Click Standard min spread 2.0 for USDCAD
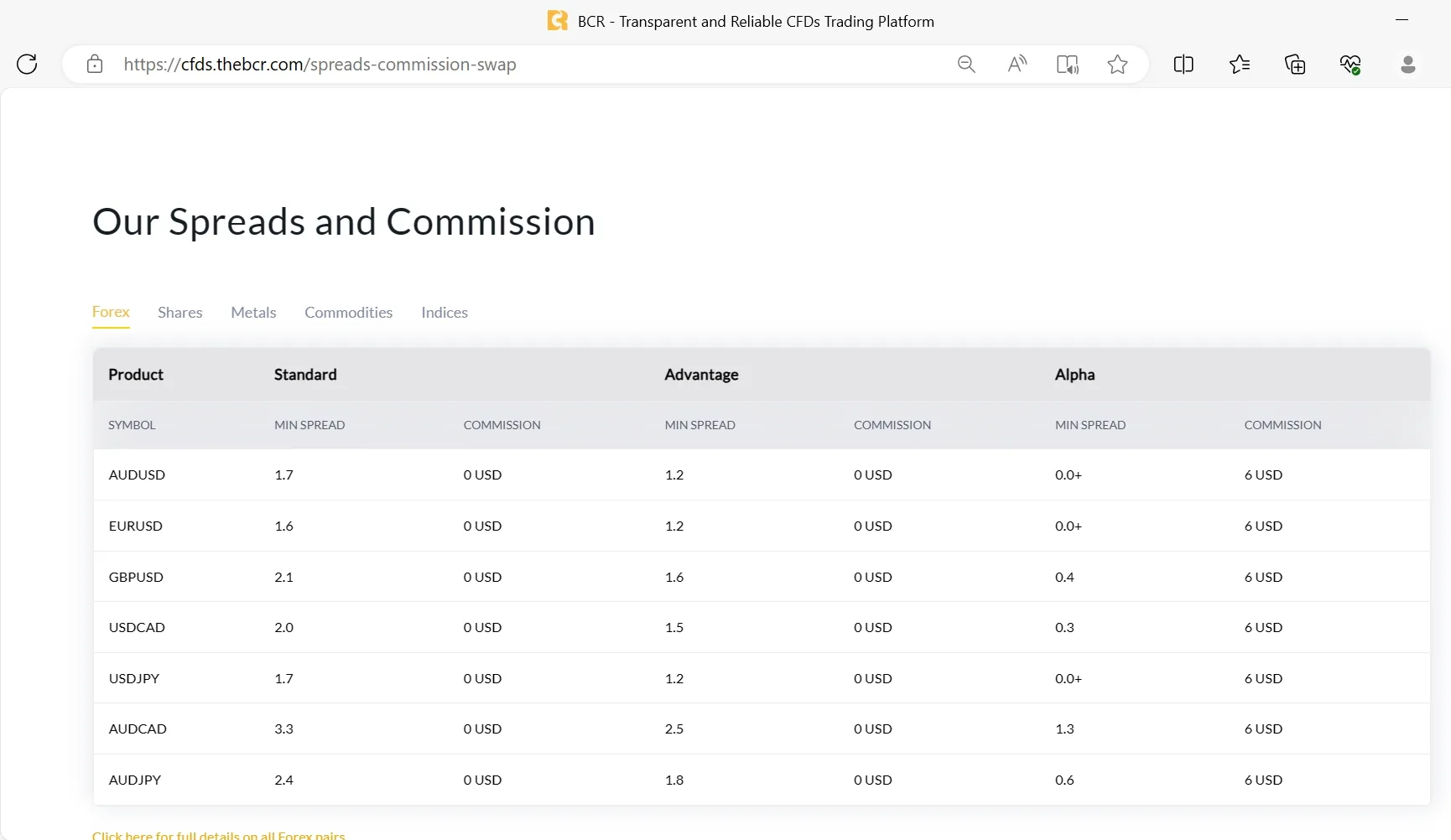 (x=284, y=627)
